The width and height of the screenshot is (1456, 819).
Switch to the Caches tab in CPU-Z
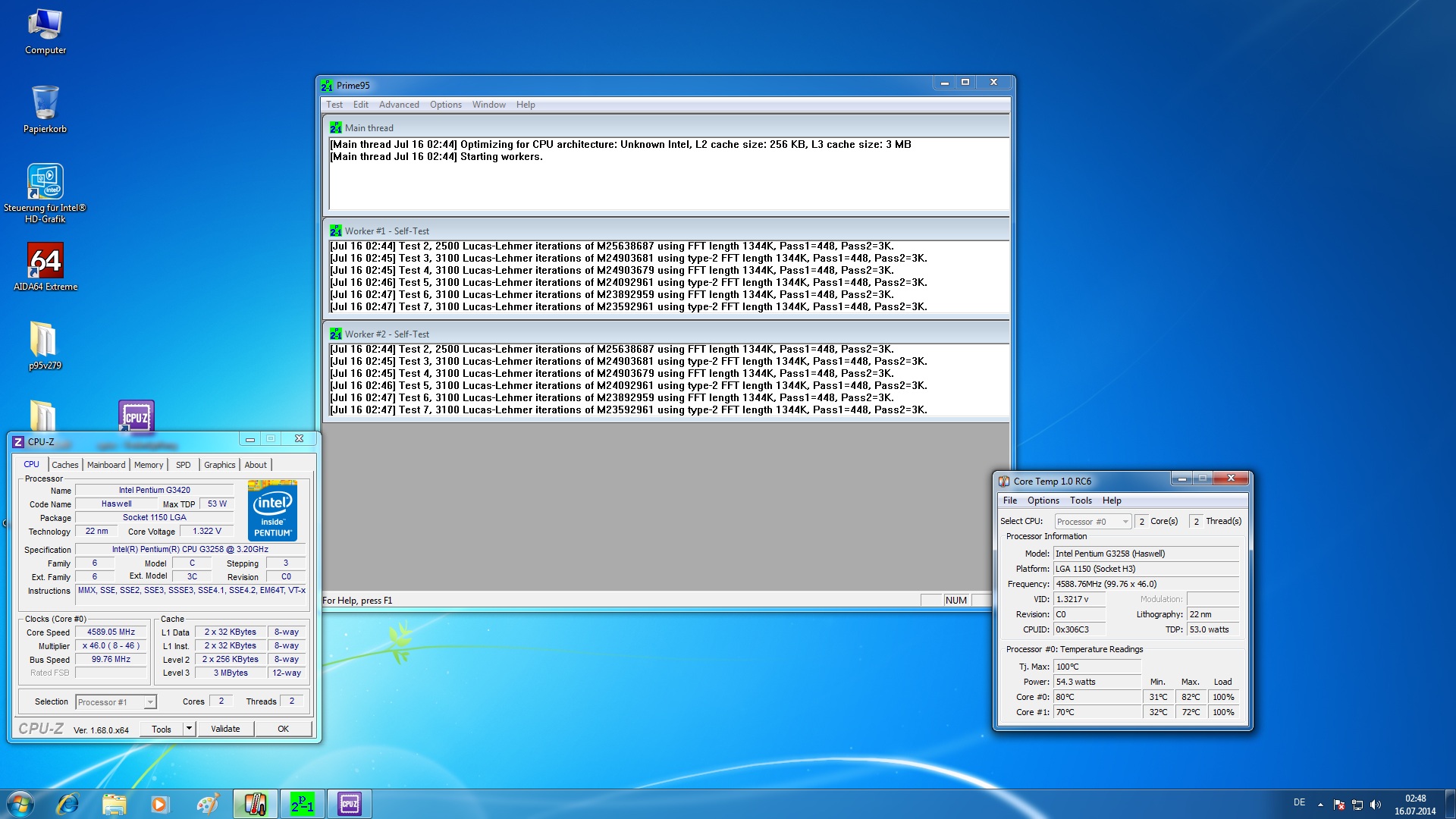(65, 465)
